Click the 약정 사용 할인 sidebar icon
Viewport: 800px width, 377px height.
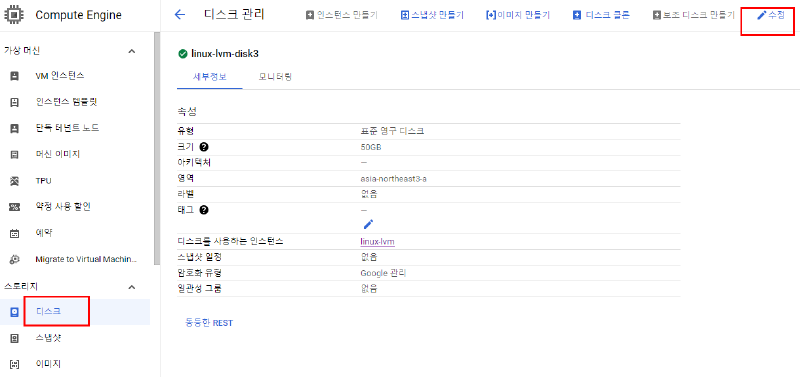14,207
